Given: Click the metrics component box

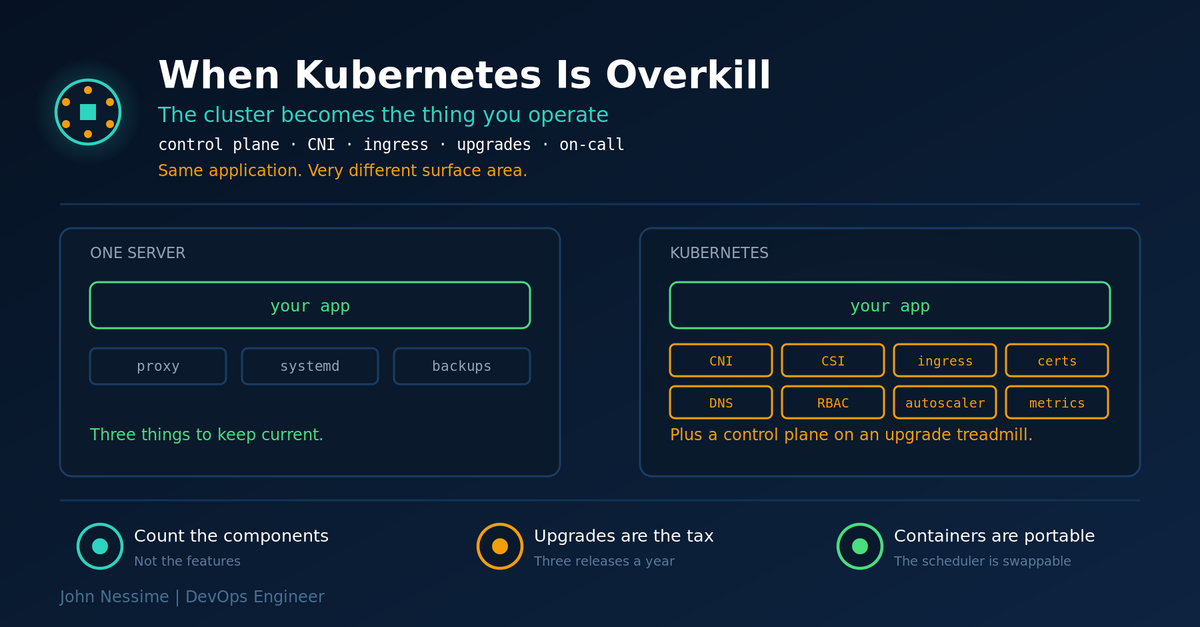Looking at the screenshot, I should (x=1057, y=402).
